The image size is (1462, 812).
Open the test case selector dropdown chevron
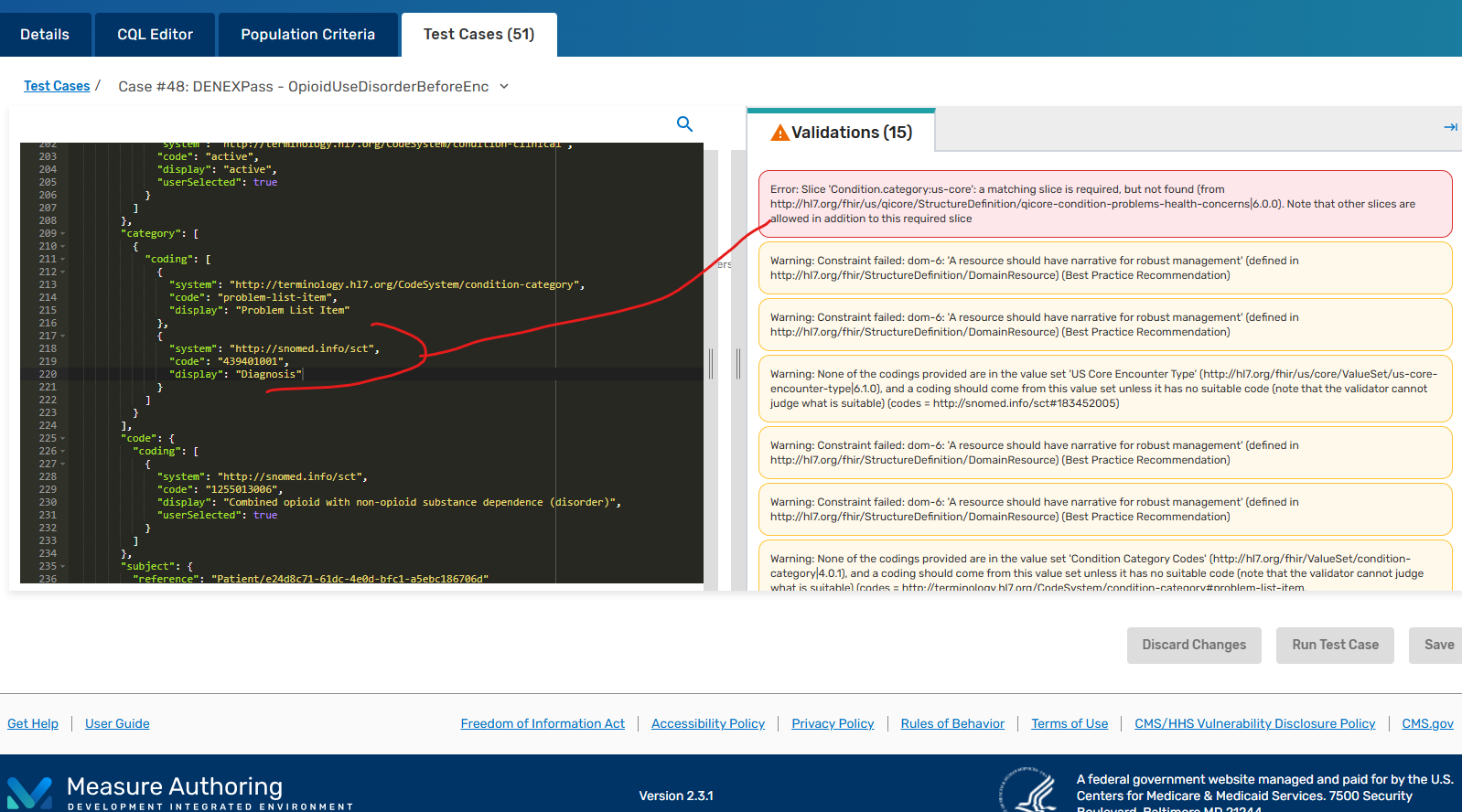(x=504, y=87)
